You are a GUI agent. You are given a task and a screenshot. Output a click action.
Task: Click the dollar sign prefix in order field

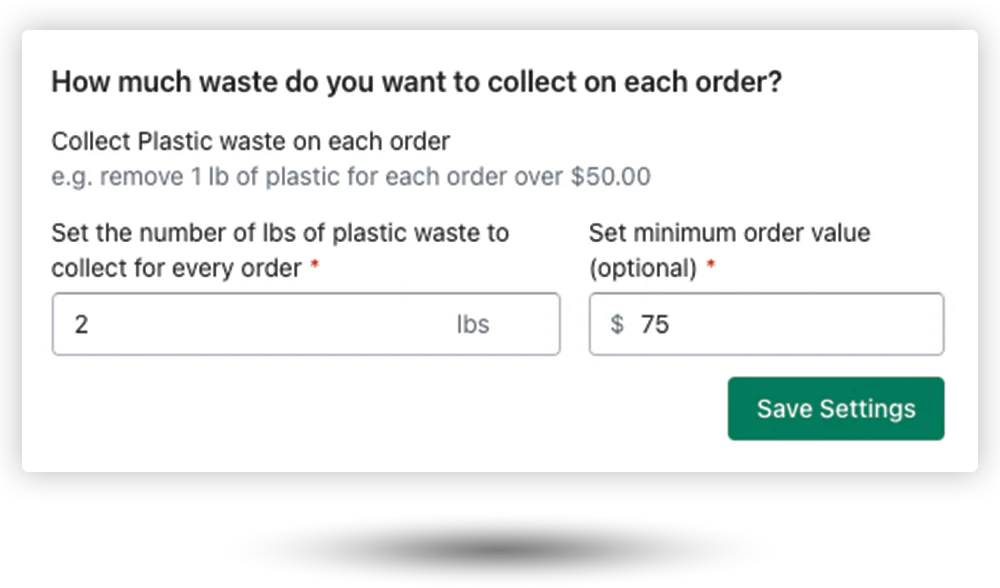(617, 324)
